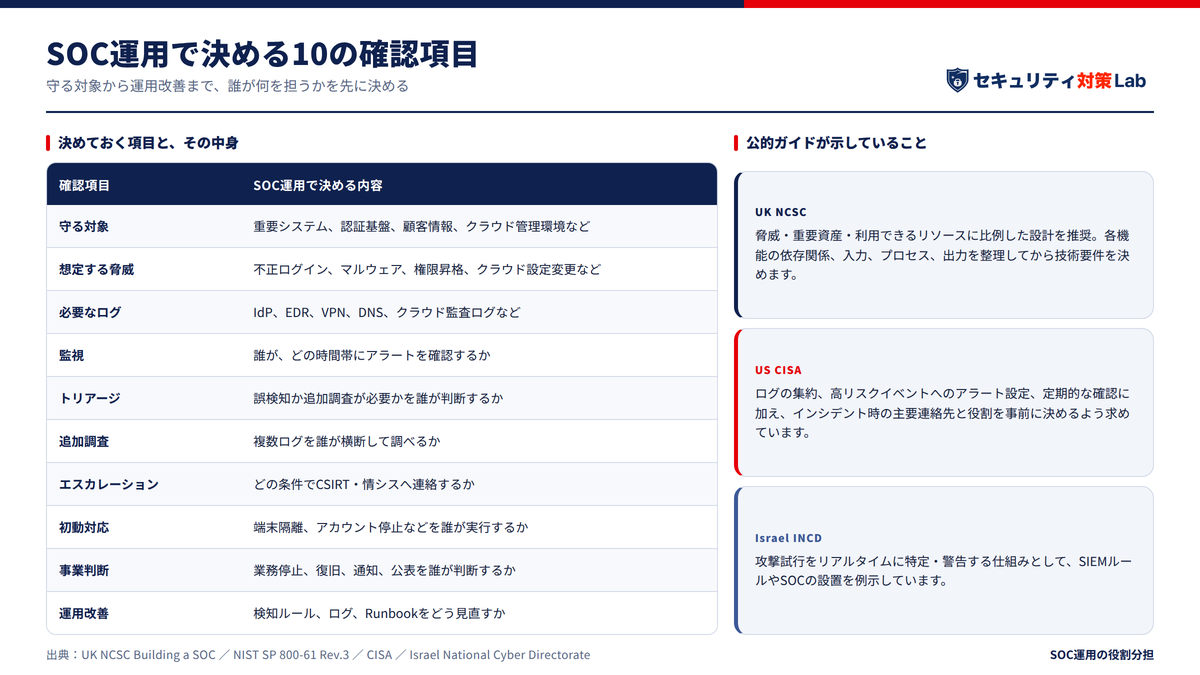Screen dimensions: 1200x675
Task: Click the shield lock logo icon
Action: pos(957,81)
